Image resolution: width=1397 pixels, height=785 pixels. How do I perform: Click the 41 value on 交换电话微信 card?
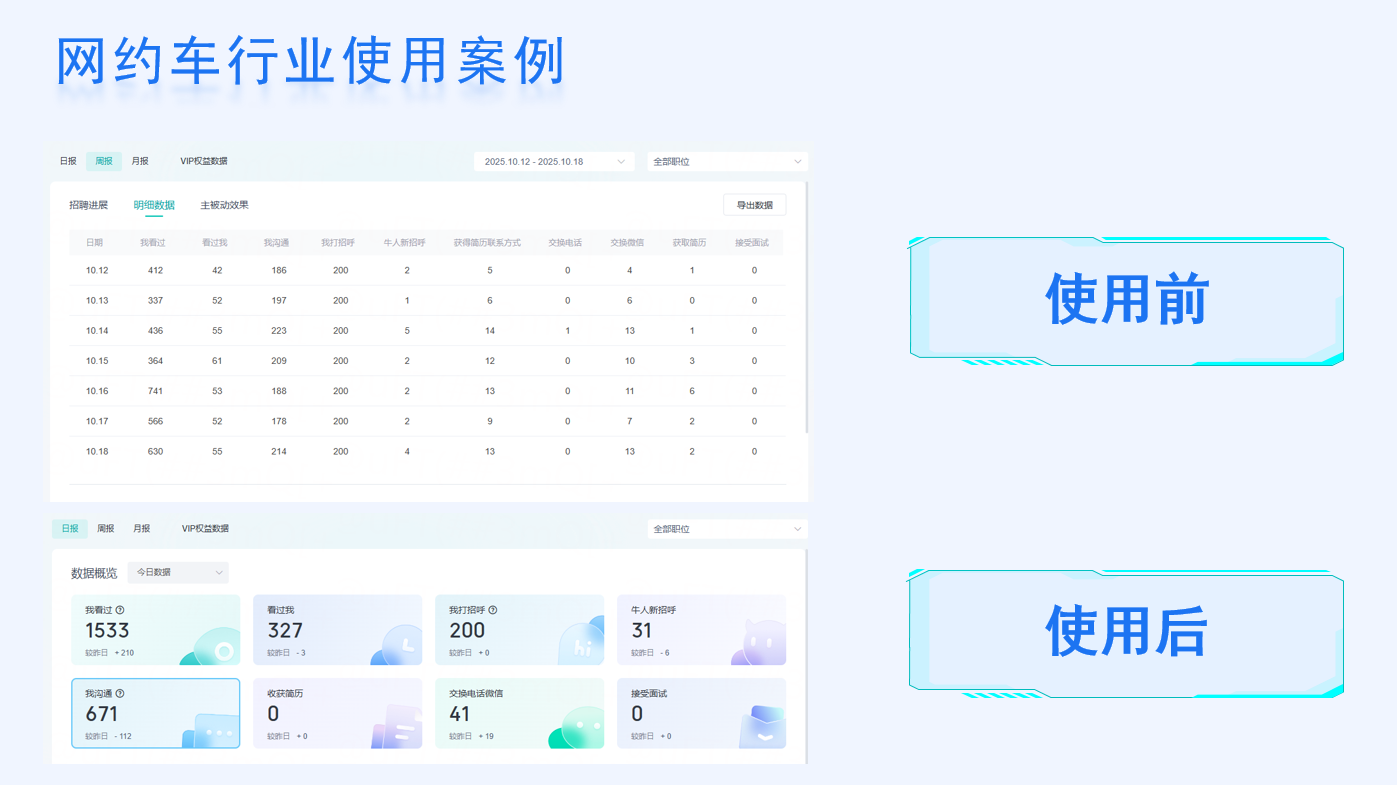460,714
